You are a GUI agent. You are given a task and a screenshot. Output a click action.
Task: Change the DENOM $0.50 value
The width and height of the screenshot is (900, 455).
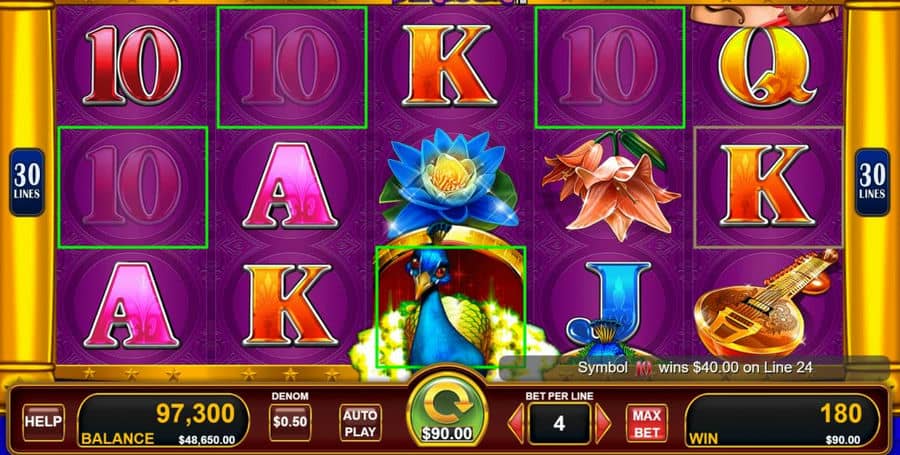[x=290, y=422]
